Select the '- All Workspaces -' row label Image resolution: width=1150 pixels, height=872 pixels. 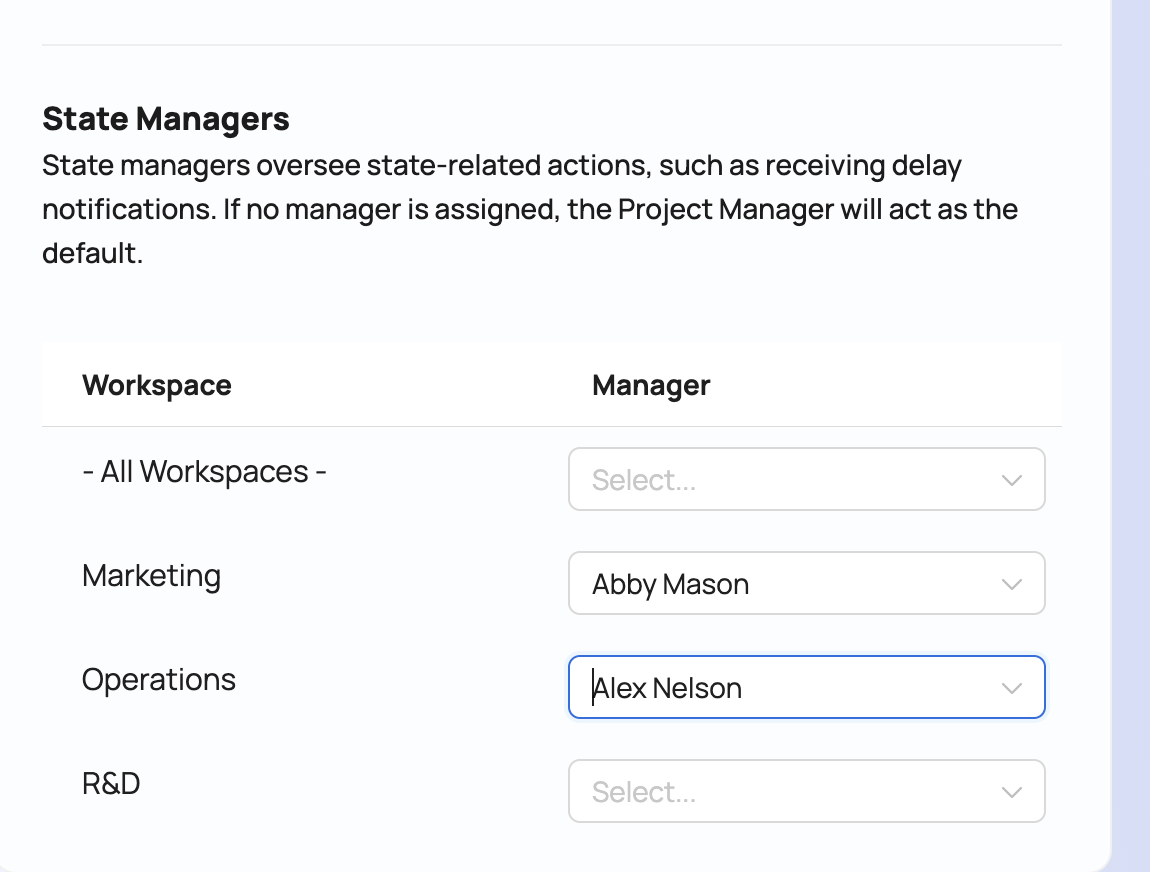point(204,471)
